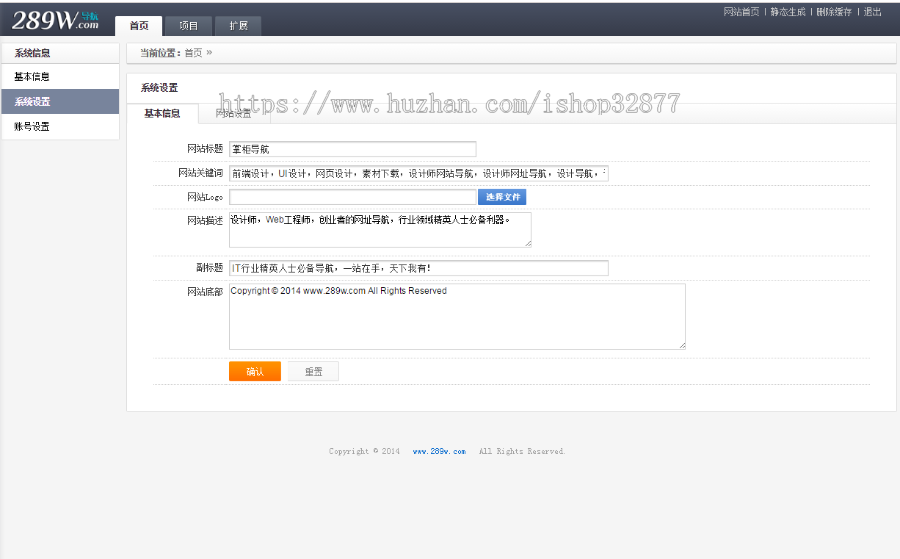Focus the 网站标题 input field
Screen dimensions: 900x559
(x=352, y=149)
